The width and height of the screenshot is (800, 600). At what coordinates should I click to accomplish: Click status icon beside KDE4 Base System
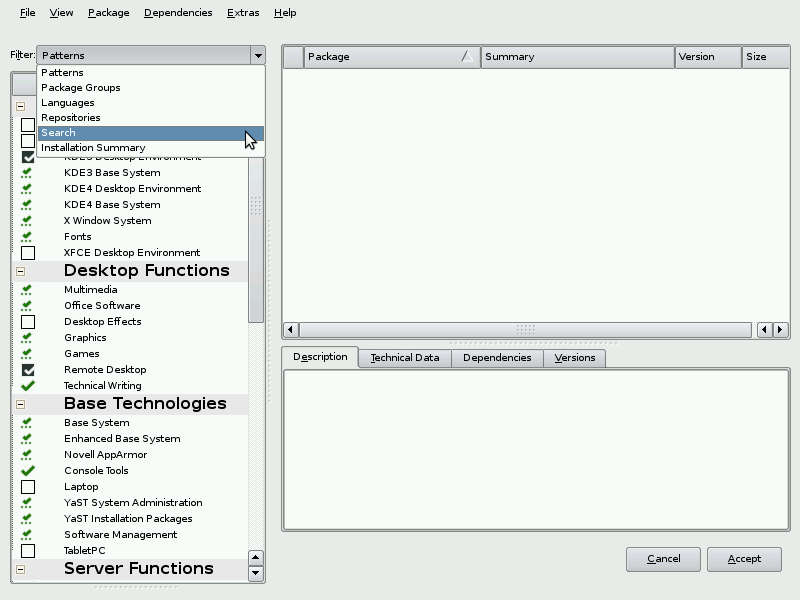(27, 205)
